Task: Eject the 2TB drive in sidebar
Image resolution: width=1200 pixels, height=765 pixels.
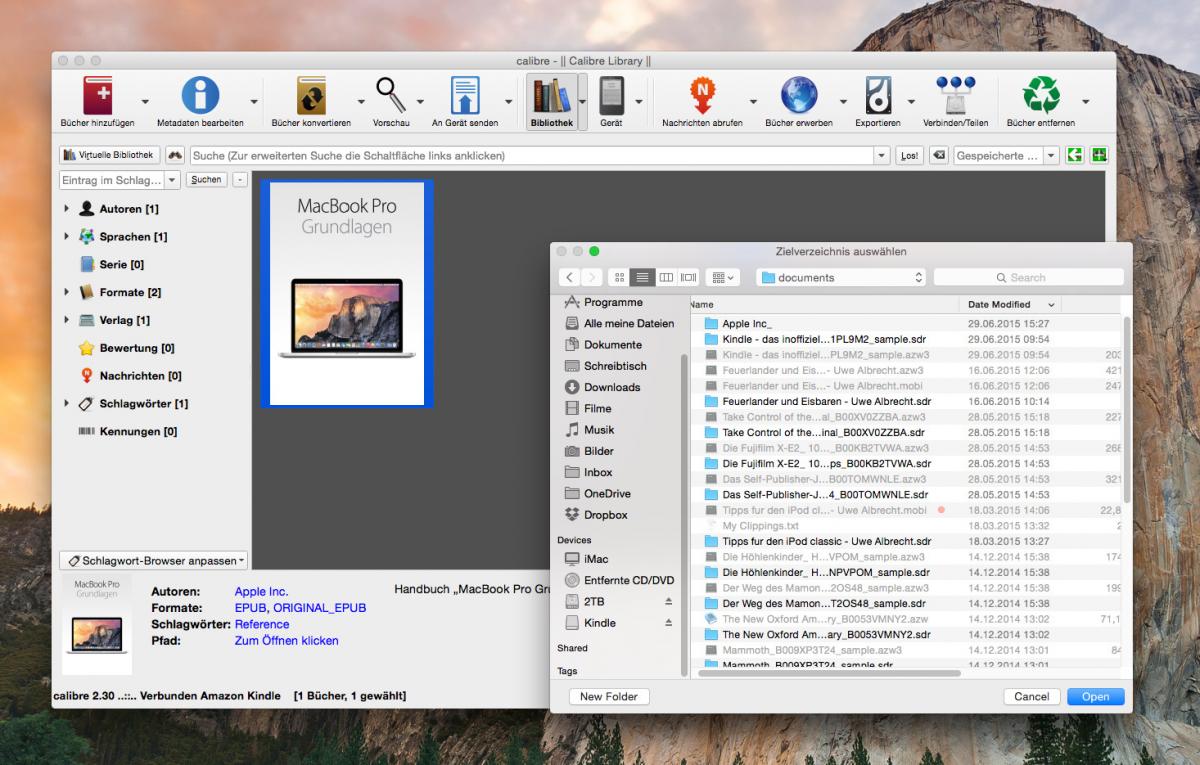Action: click(669, 602)
